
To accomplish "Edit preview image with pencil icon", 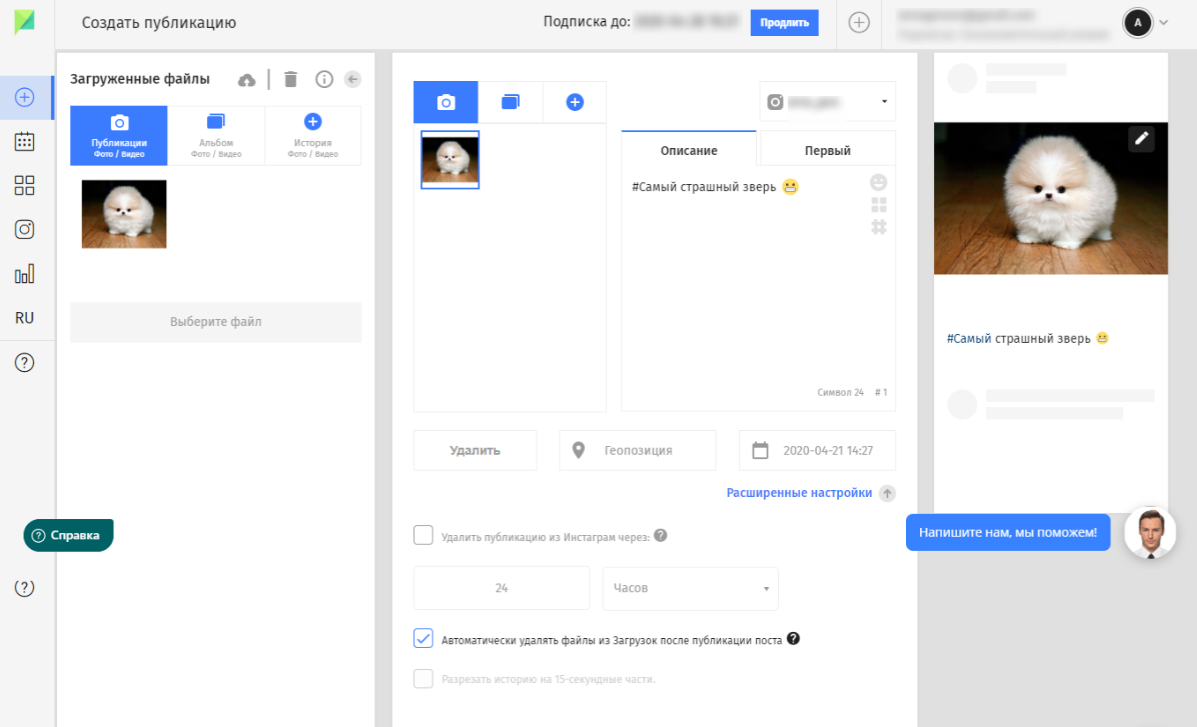I will tap(1141, 138).
